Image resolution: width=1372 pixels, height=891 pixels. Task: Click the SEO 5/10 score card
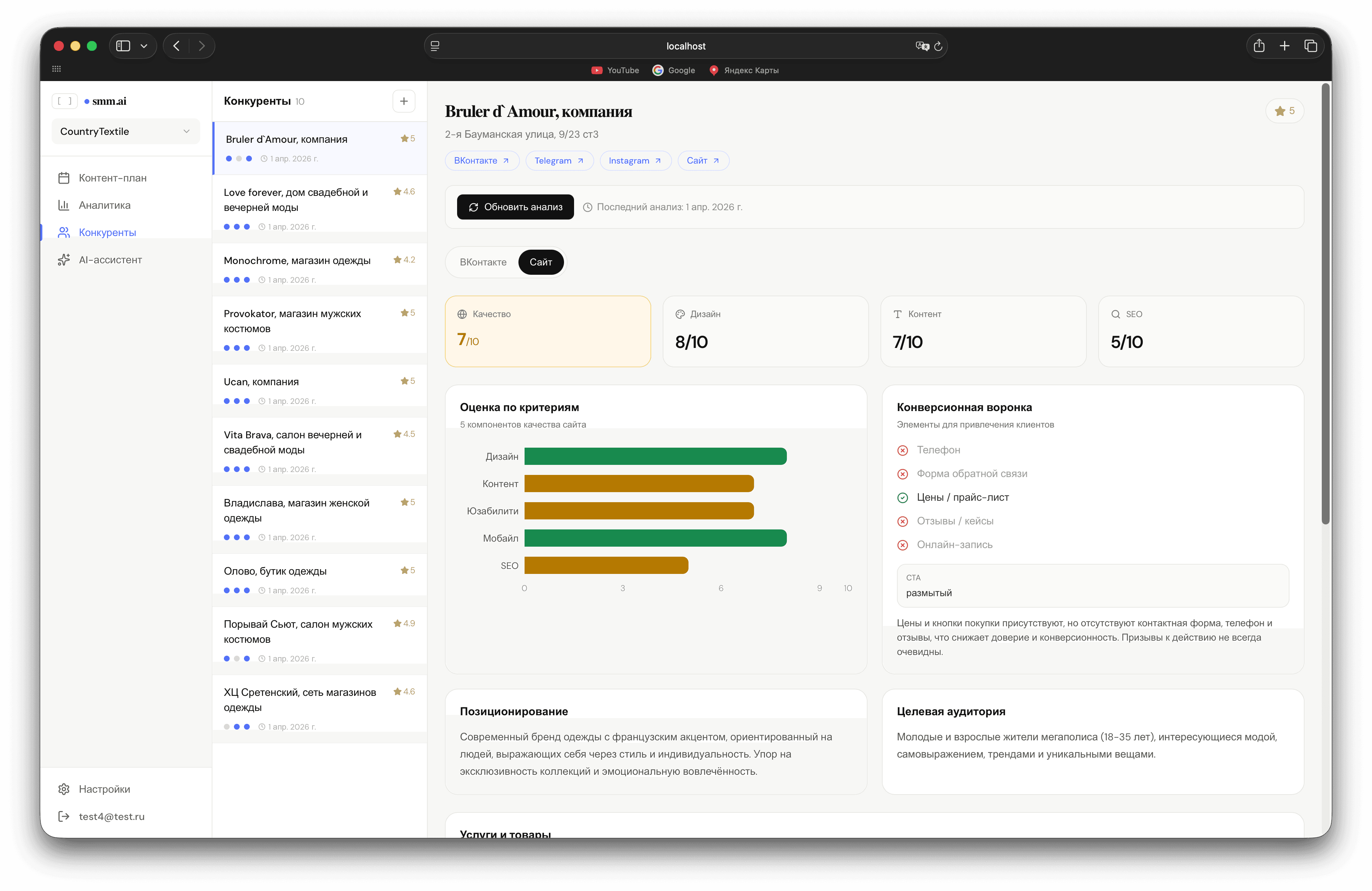pyautogui.click(x=1201, y=331)
